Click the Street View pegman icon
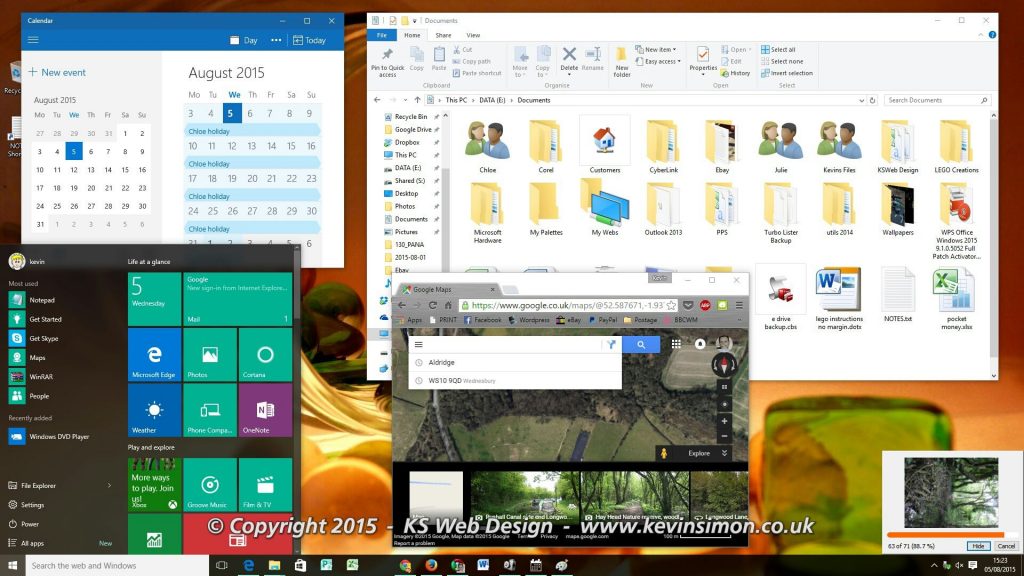 pyautogui.click(x=661, y=453)
